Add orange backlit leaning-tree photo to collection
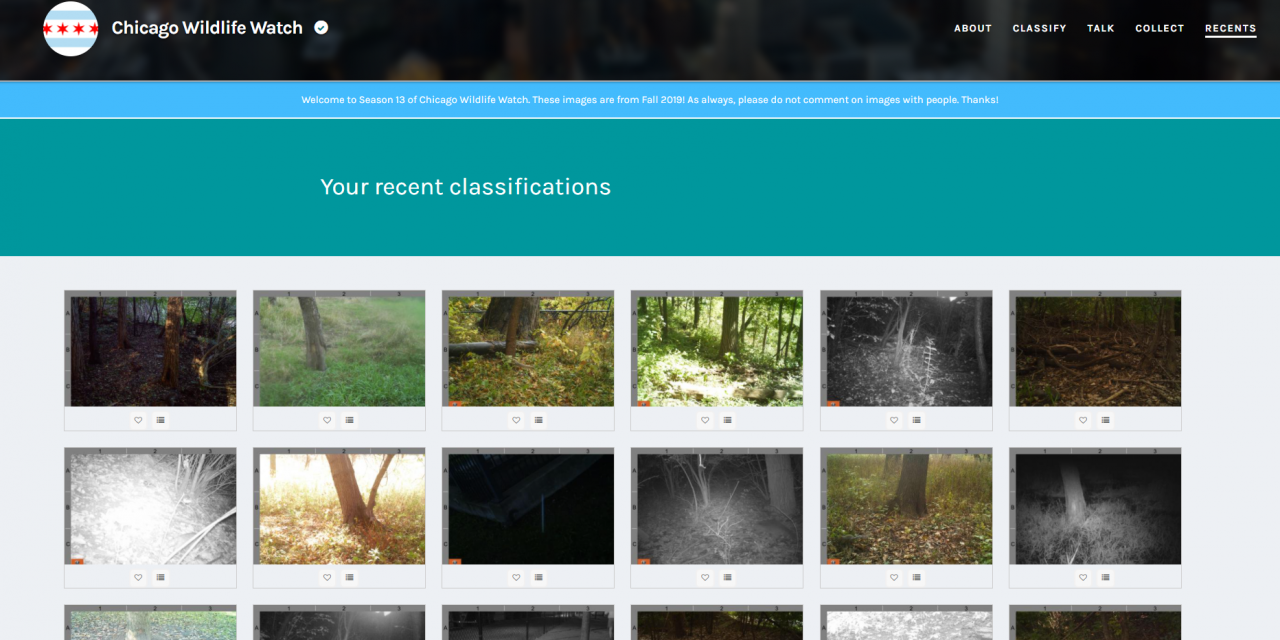Viewport: 1280px width, 640px height. [x=349, y=577]
